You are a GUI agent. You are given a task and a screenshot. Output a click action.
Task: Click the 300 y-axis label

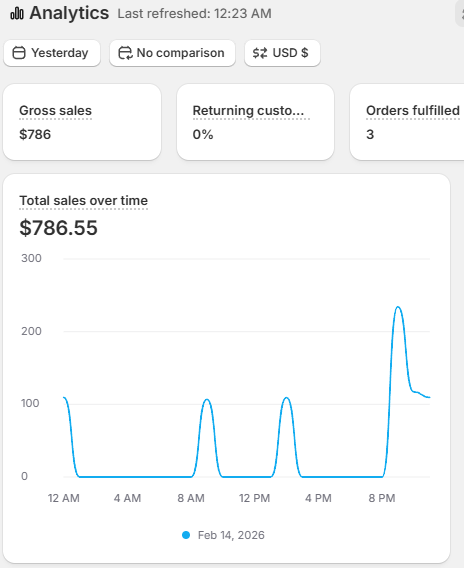point(31,258)
